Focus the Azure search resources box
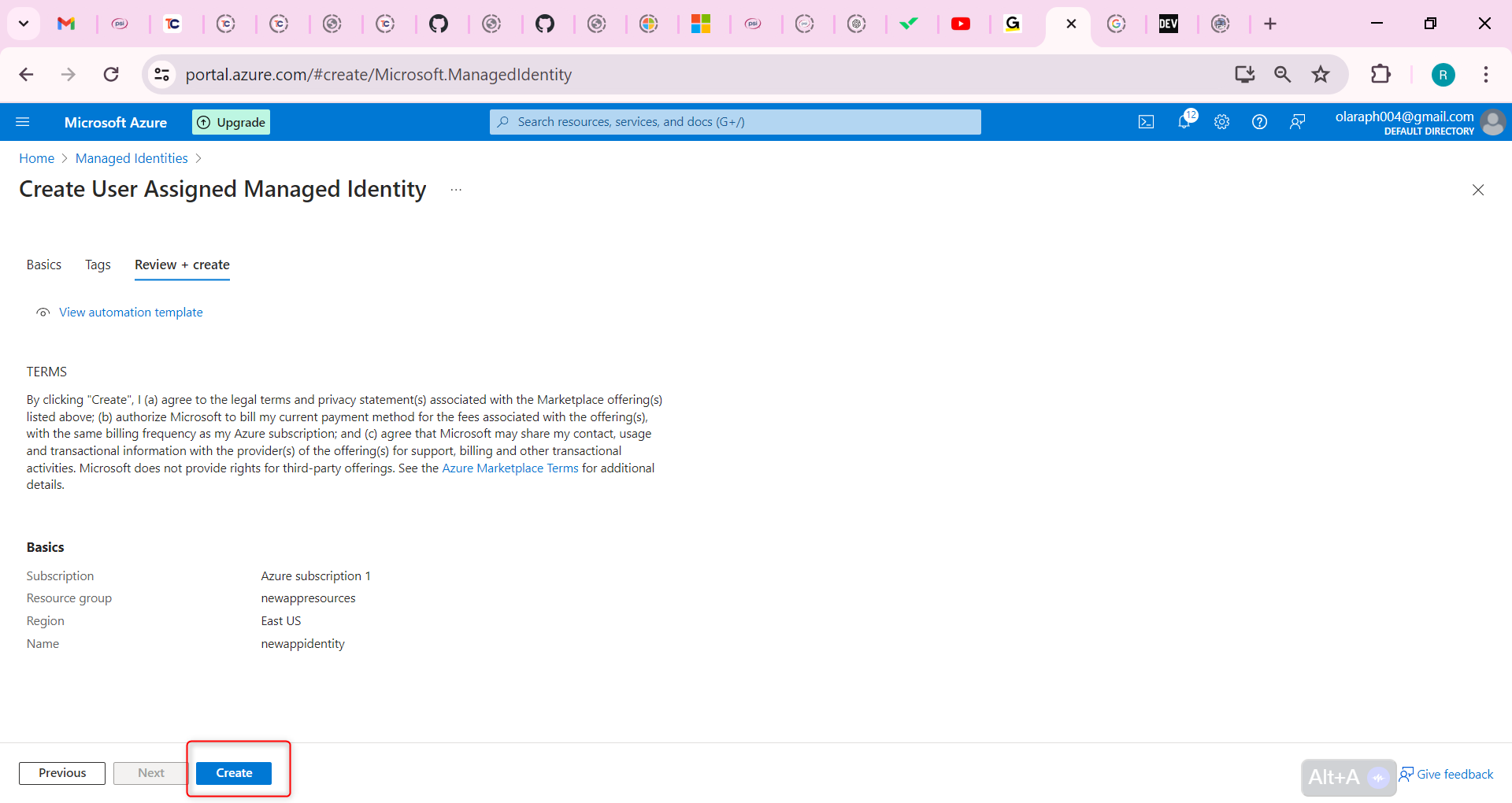Viewport: 1512px width, 803px height. pos(736,122)
